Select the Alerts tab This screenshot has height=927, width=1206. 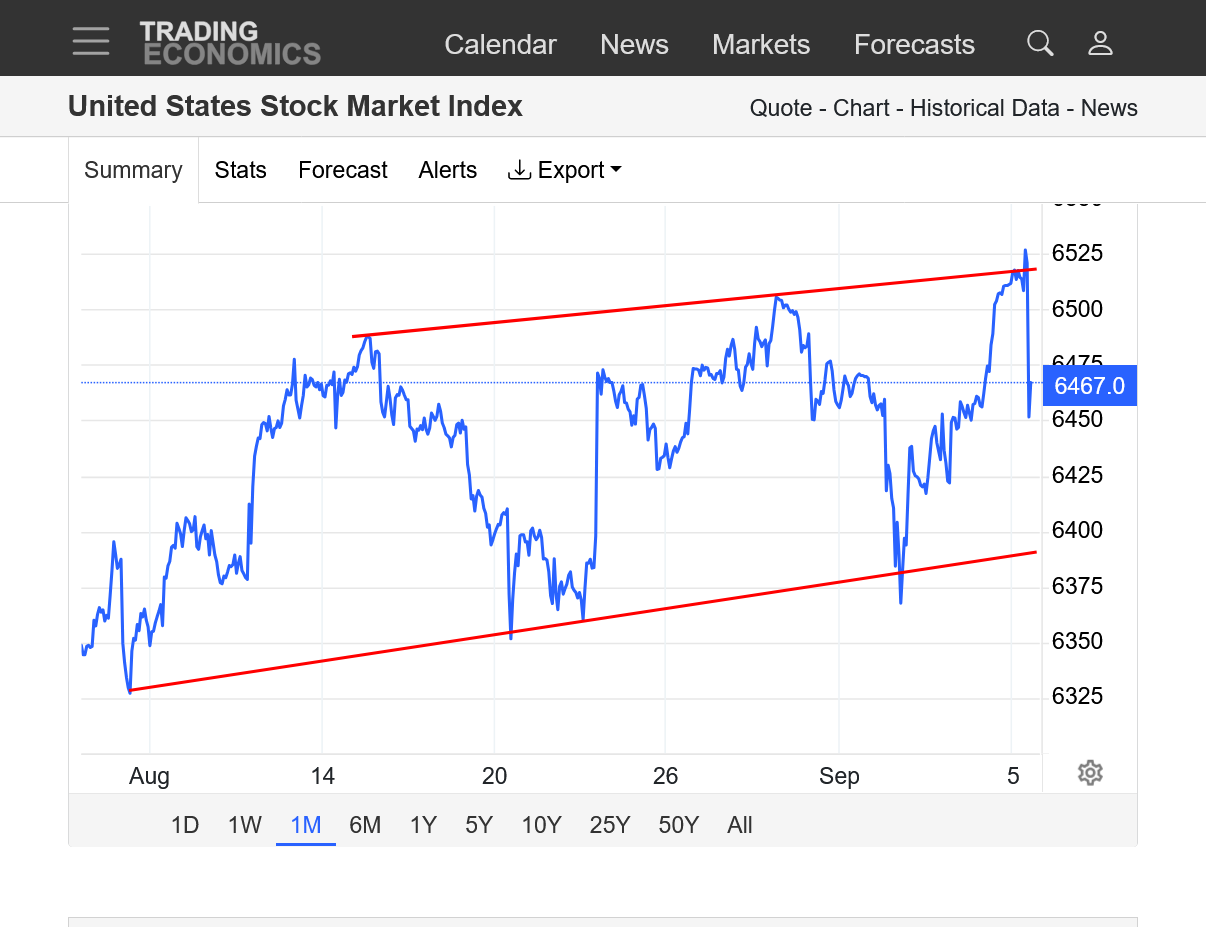[x=448, y=170]
